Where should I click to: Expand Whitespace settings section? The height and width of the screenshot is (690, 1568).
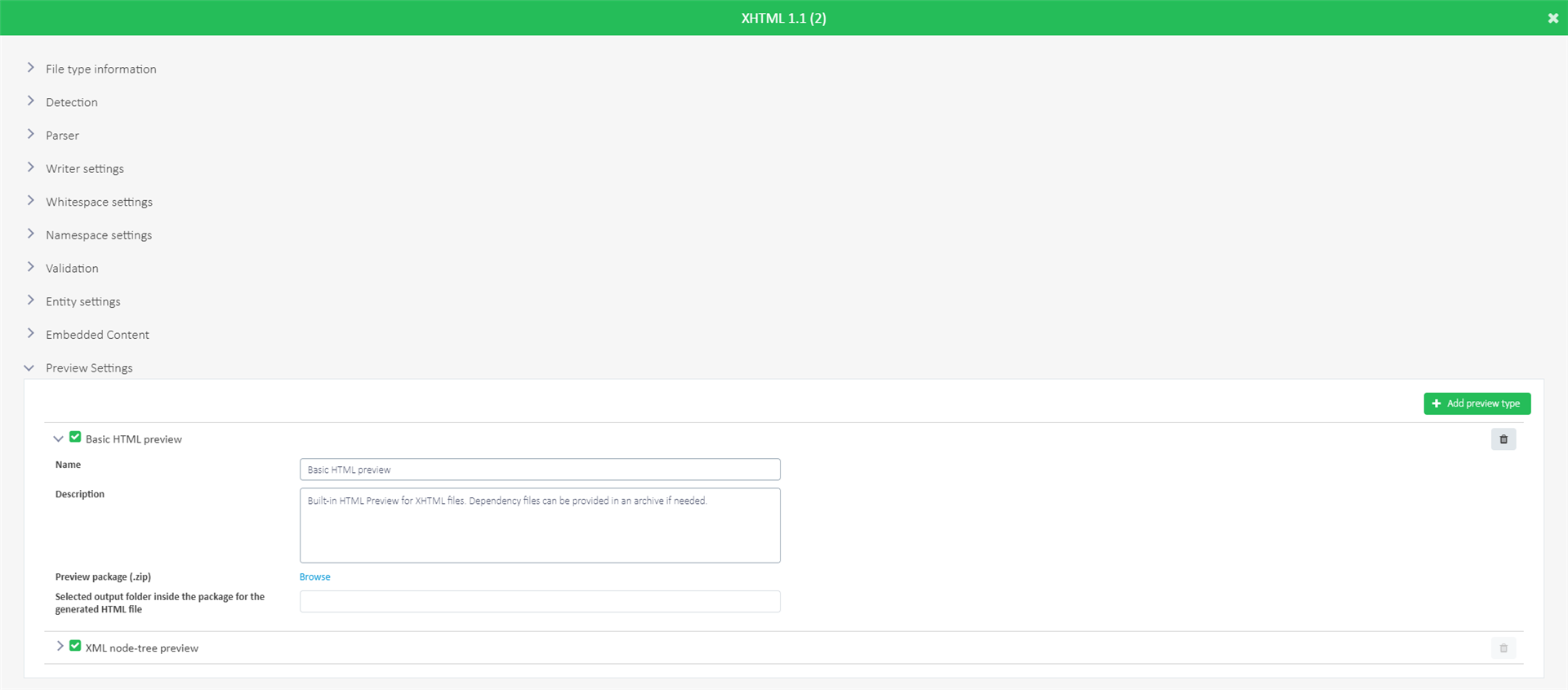(x=30, y=201)
